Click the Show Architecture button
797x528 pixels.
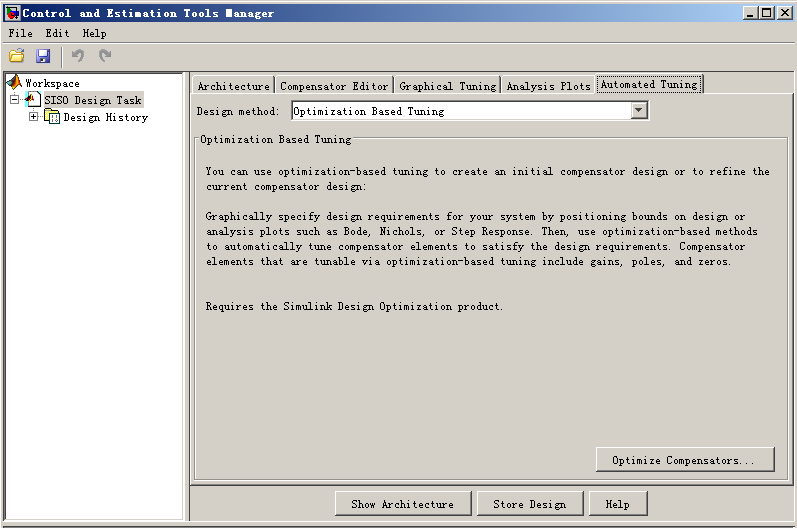click(403, 504)
